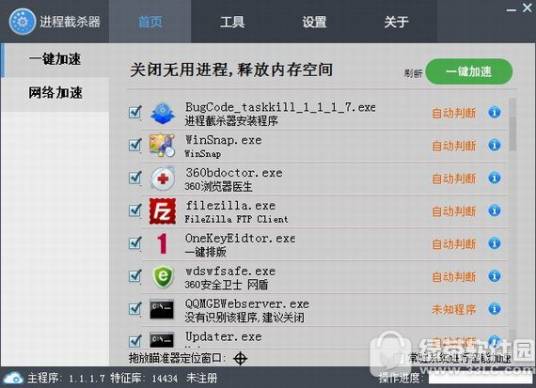Click the 一键排版 description text
Screen dimensions: 536x388
click(x=205, y=252)
